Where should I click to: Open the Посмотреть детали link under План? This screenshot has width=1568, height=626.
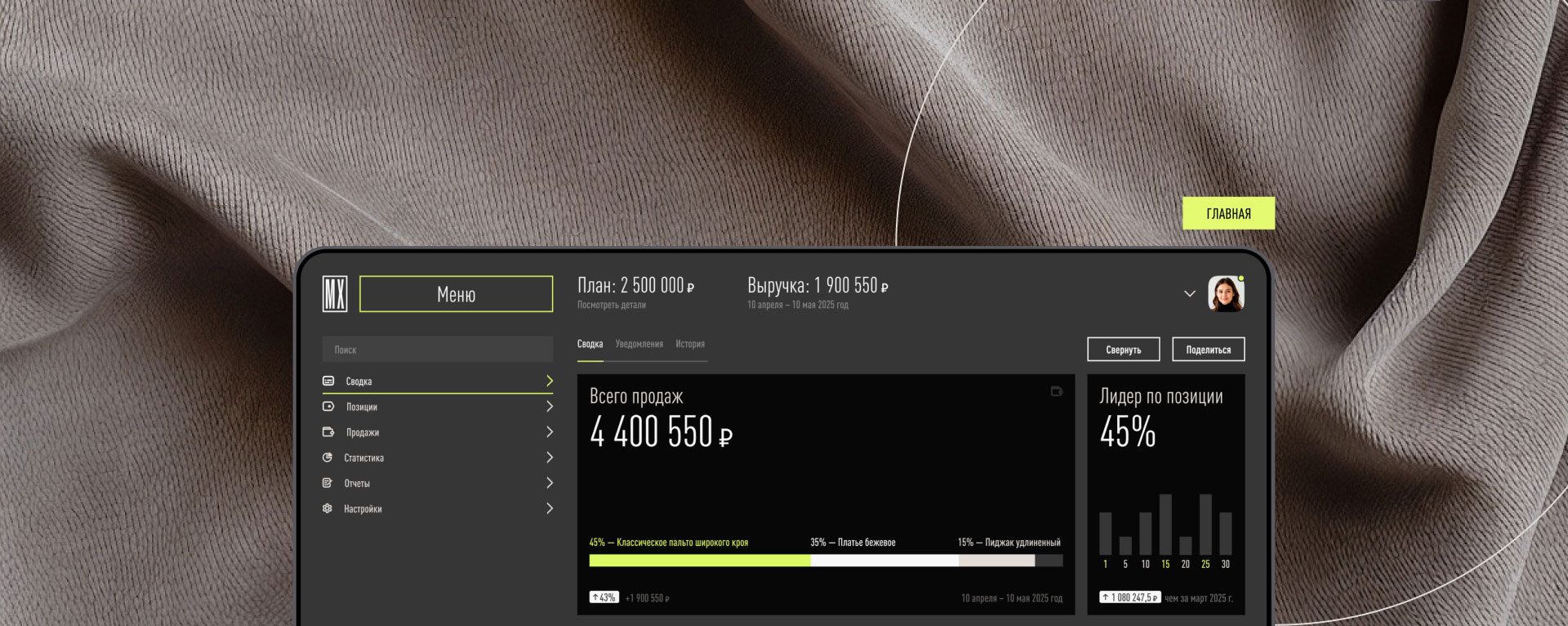tap(611, 305)
